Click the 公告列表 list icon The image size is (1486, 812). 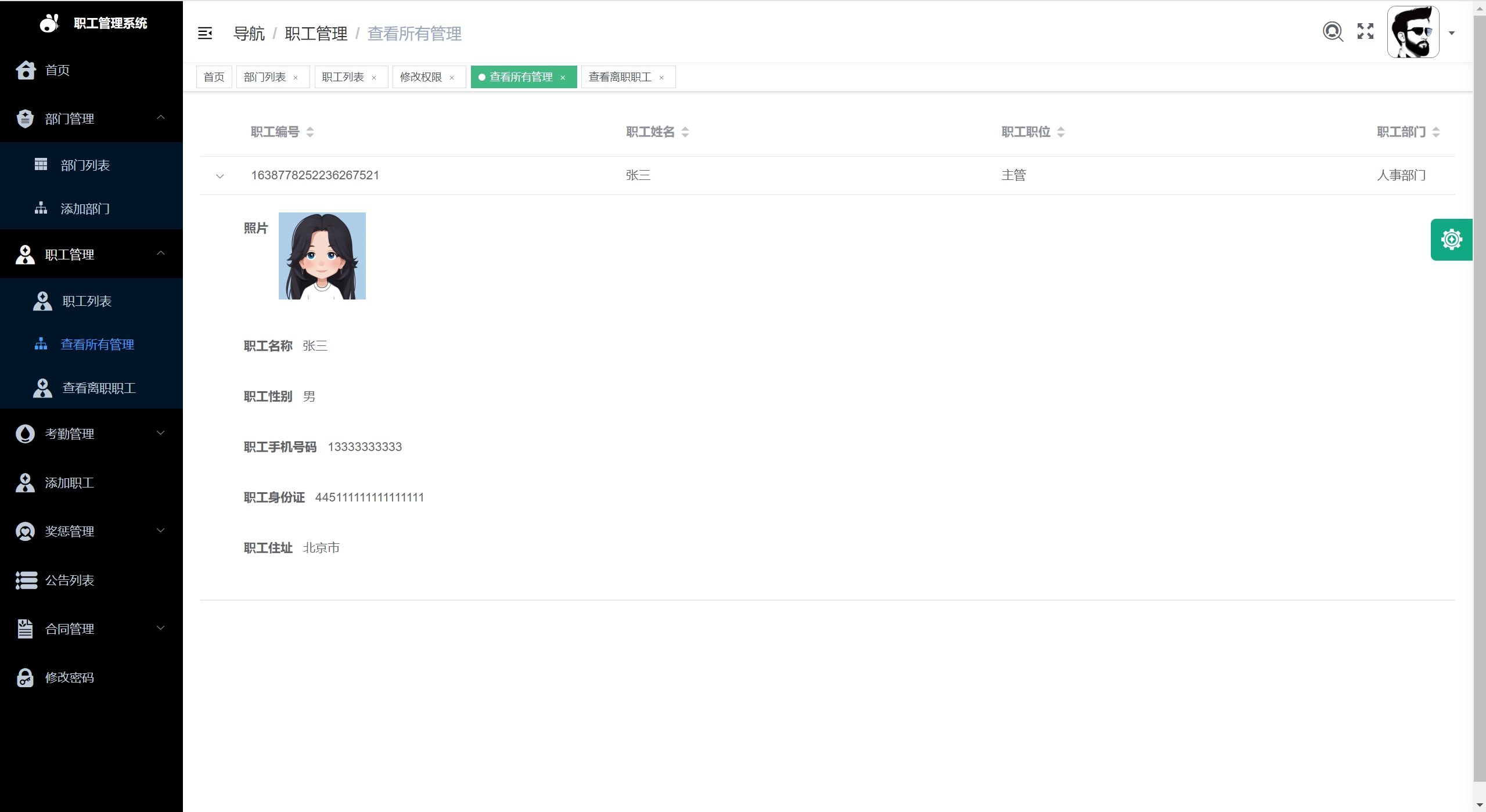coord(26,580)
